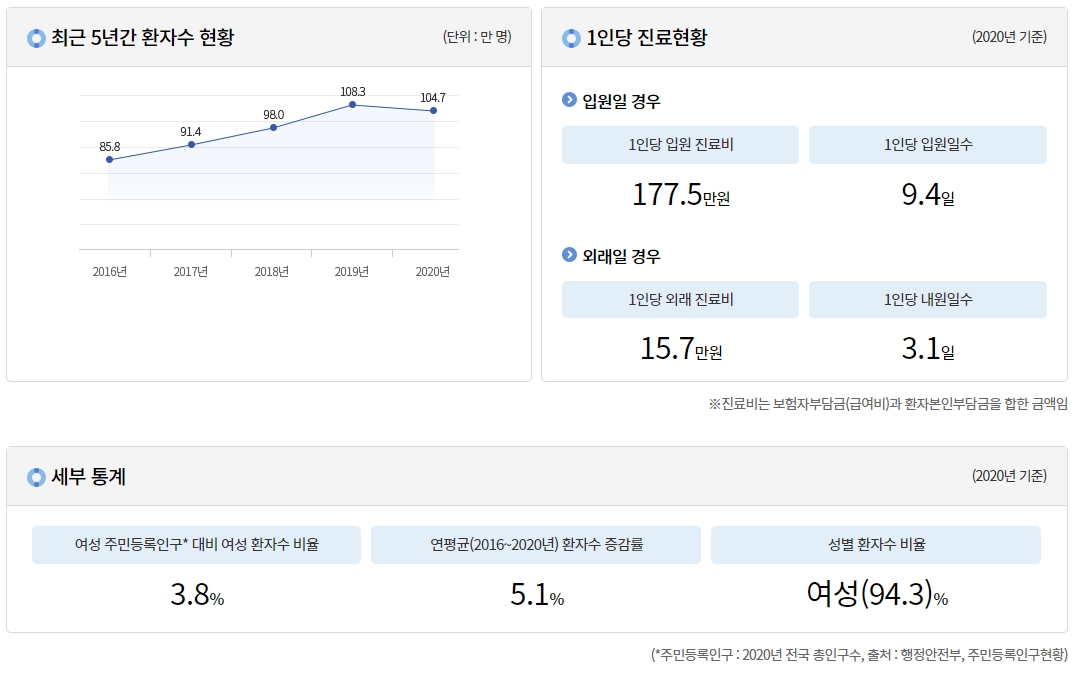Screen dimensions: 1077x675
Task: Click the 2020년 axis label
Action: pos(433,272)
